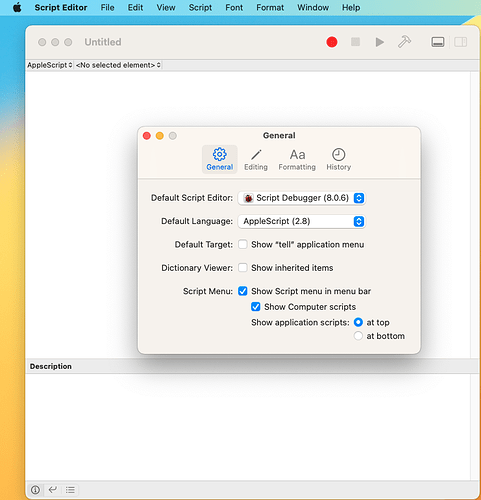481x500 pixels.
Task: Click the red Record button in toolbar
Action: (x=332, y=42)
